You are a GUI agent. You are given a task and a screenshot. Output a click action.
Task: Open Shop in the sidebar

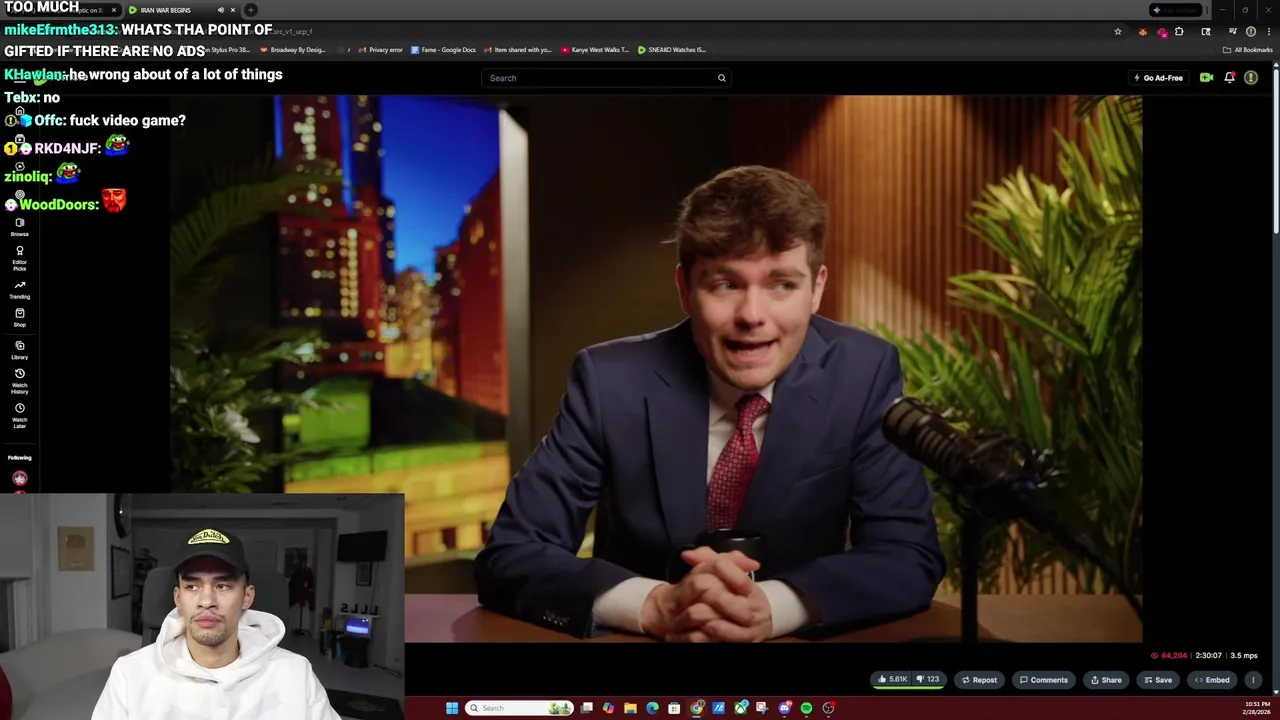click(x=19, y=318)
